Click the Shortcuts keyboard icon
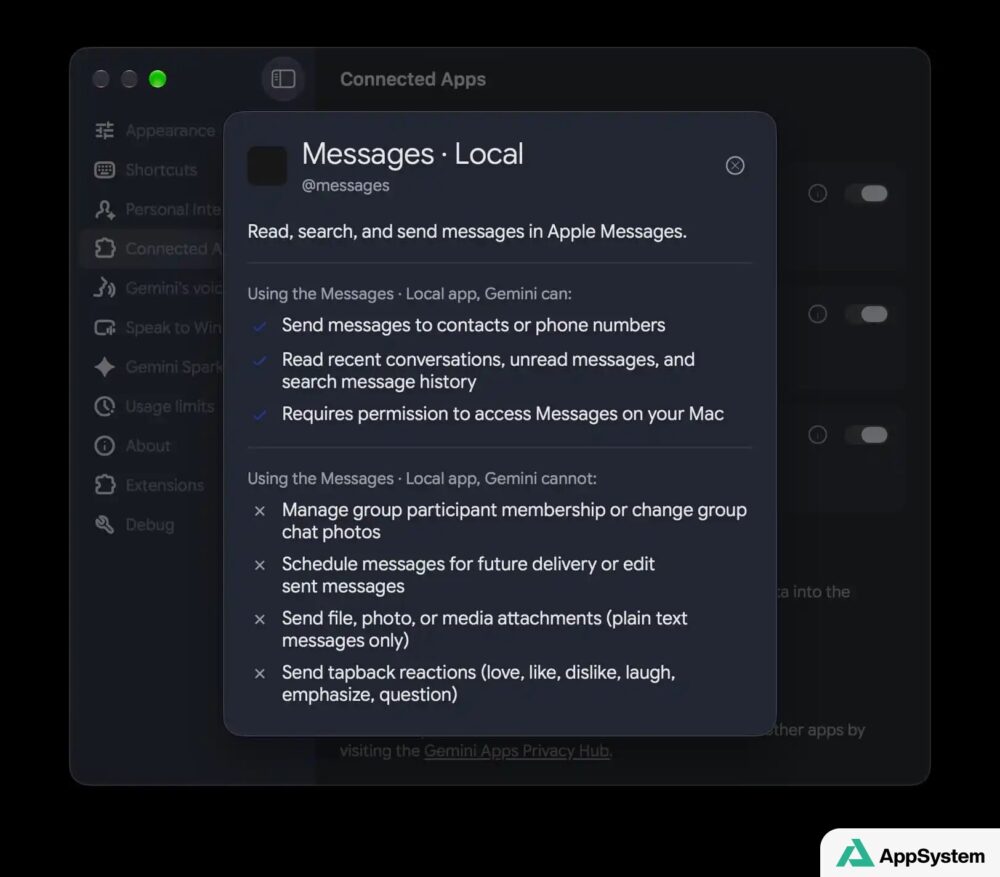Screen dimensions: 1000x877 105,170
